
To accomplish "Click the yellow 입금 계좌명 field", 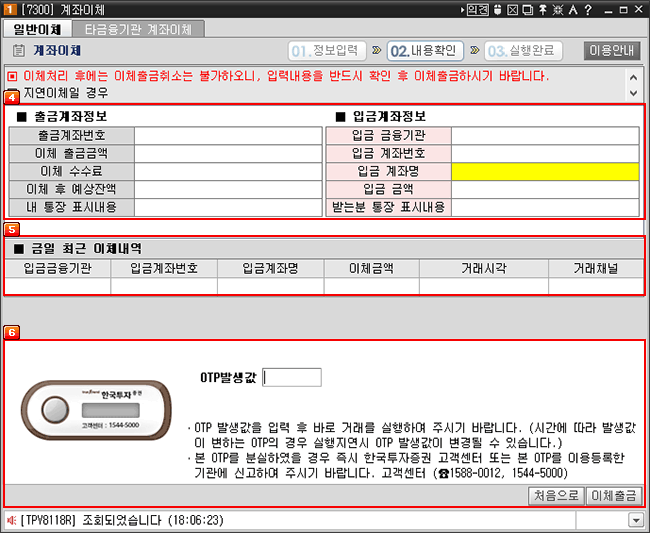I will 544,171.
